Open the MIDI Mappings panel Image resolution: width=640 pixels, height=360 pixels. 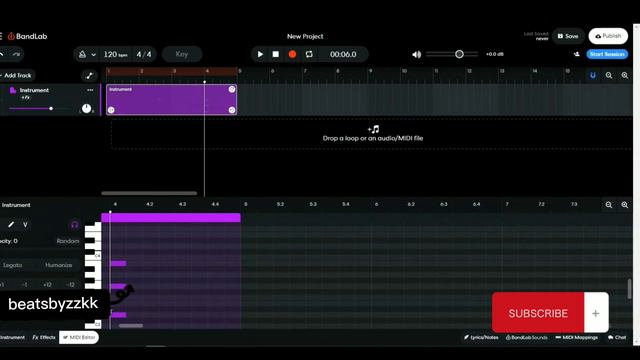click(x=577, y=338)
